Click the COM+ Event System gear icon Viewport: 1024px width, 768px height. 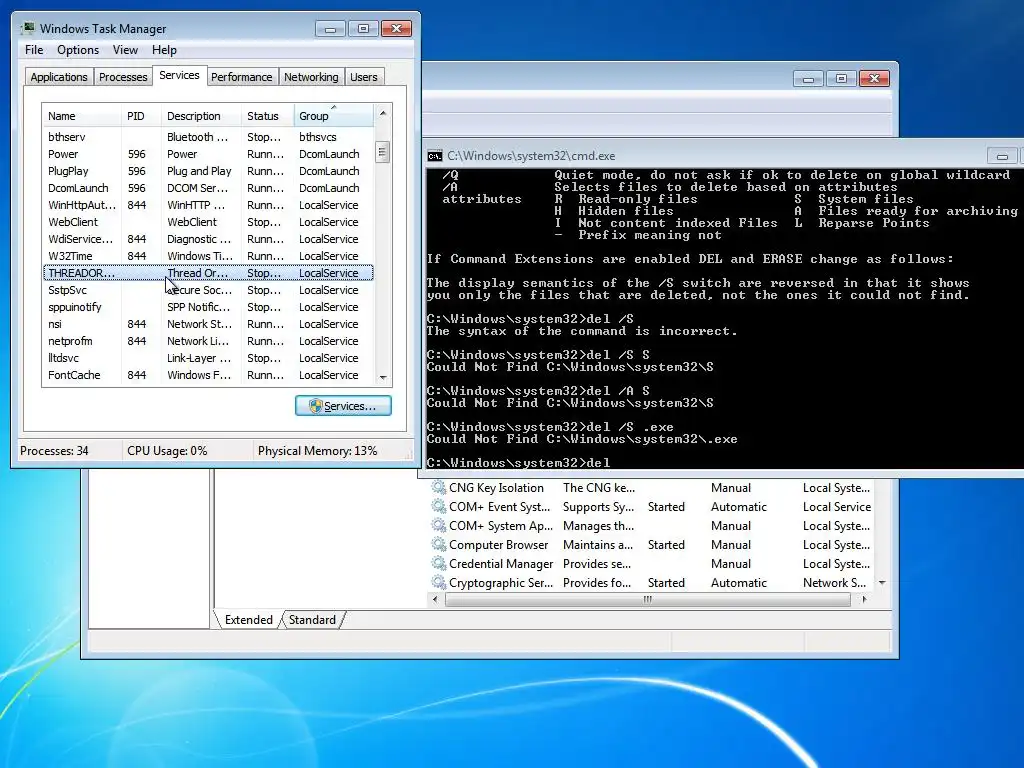(438, 506)
